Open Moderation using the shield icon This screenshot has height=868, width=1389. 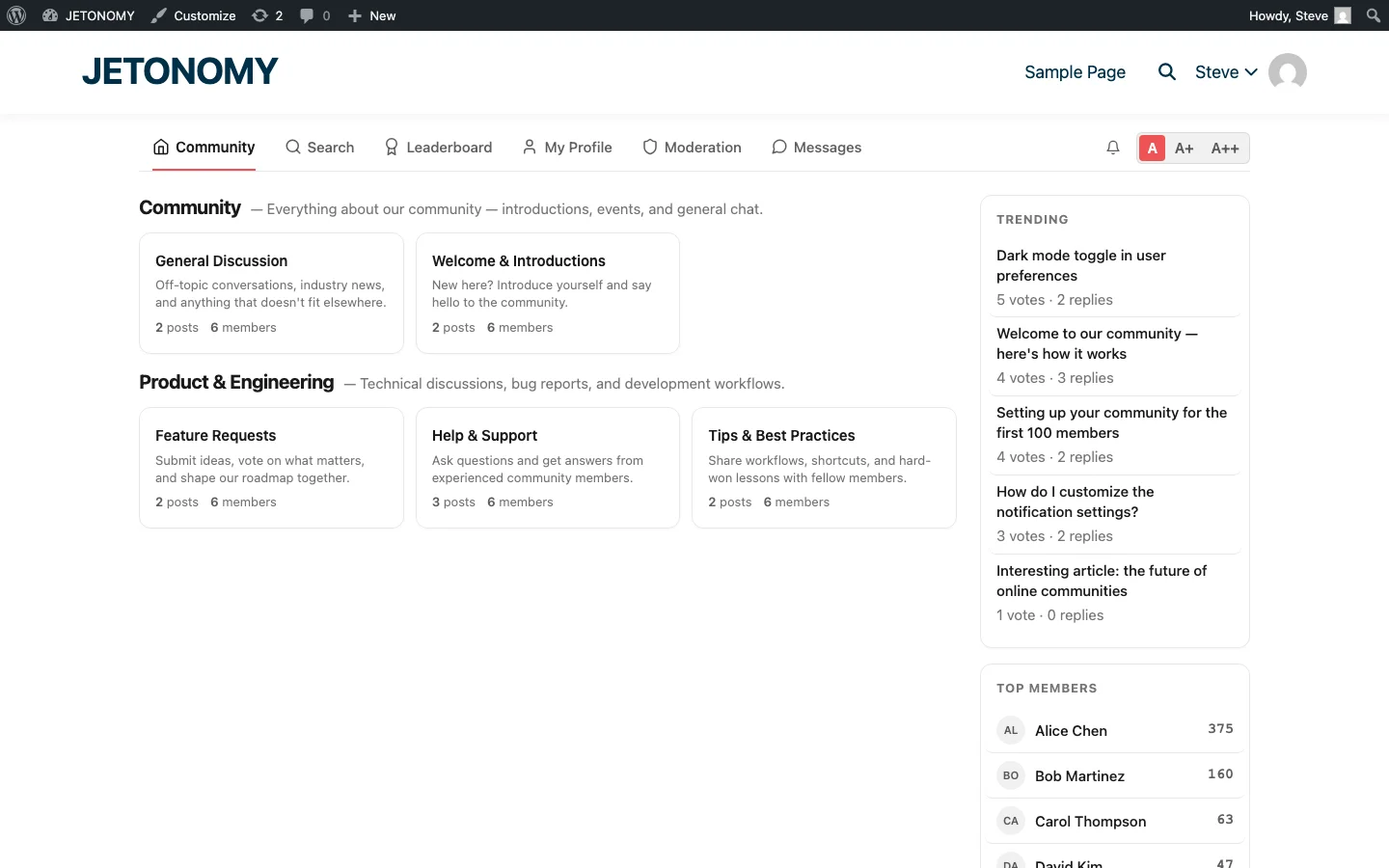648,147
